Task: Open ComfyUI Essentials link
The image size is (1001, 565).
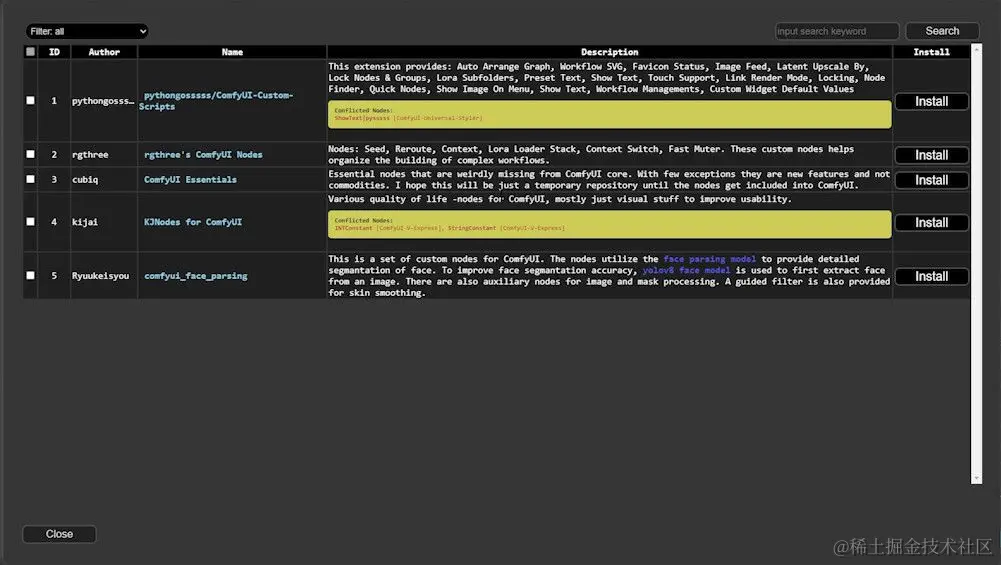Action: 190,179
